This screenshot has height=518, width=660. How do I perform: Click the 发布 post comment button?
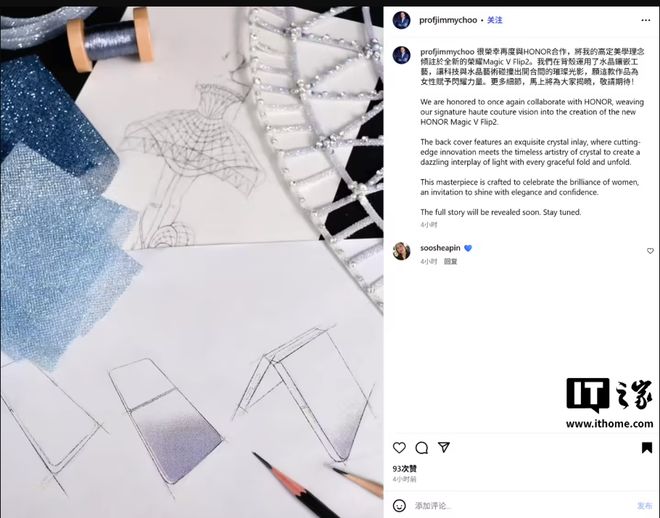tap(644, 505)
